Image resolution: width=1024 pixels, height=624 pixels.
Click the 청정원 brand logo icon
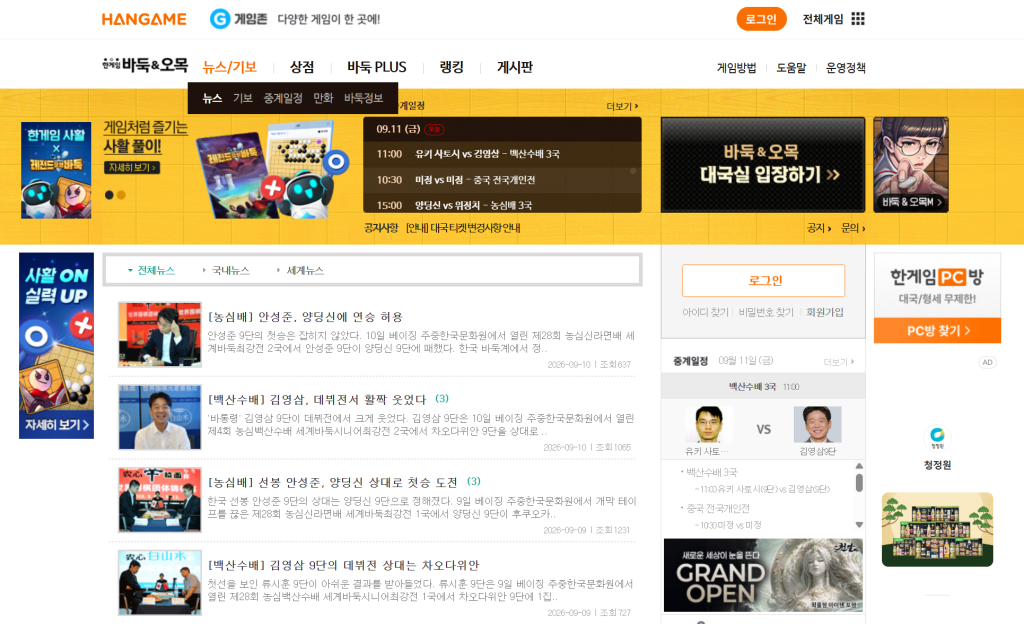click(x=937, y=437)
